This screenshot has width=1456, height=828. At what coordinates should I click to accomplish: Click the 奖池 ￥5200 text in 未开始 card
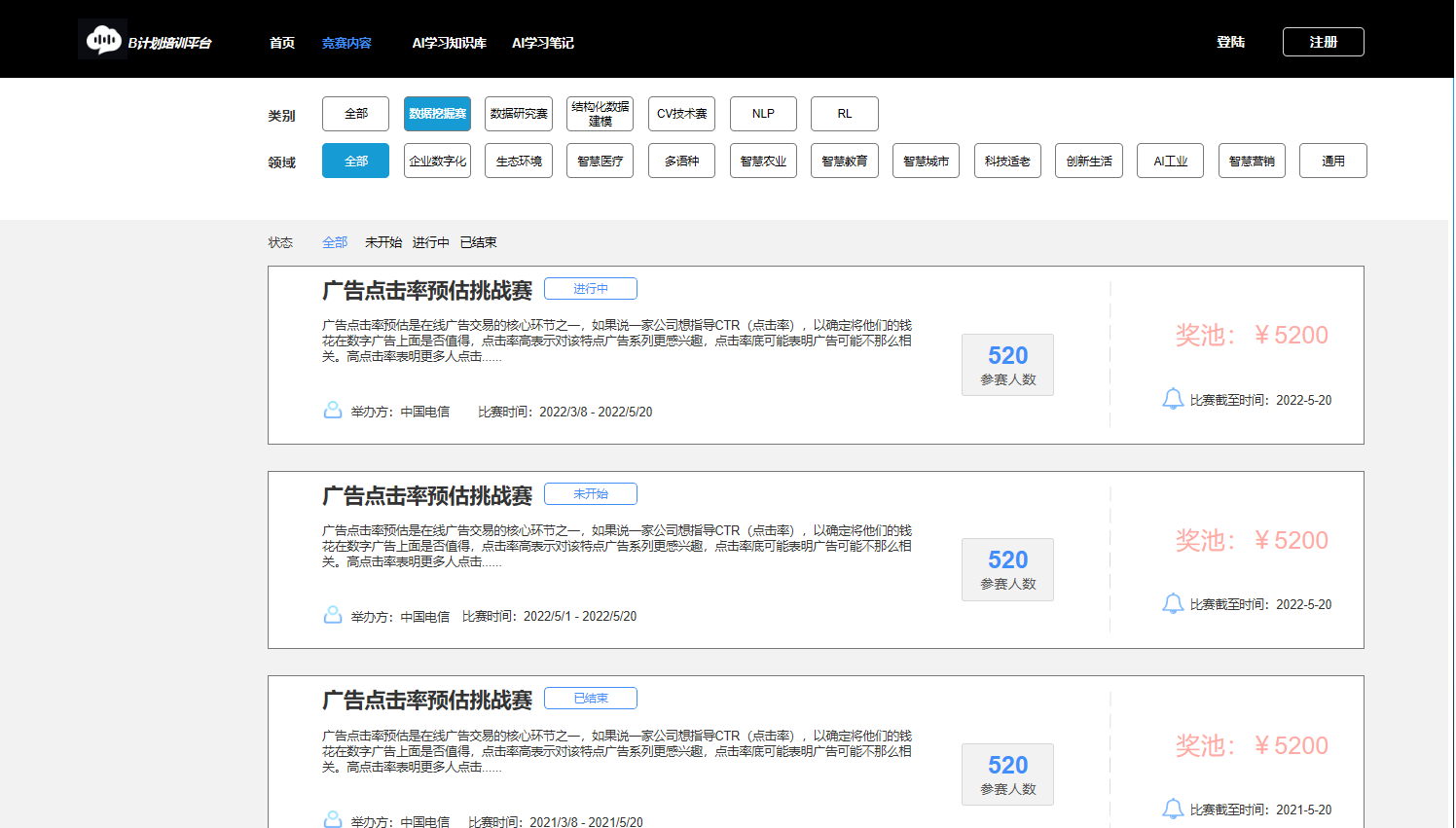[x=1252, y=540]
